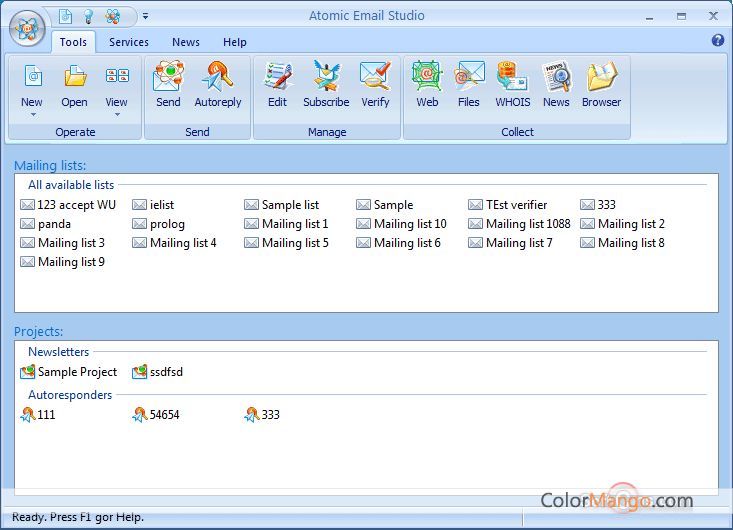Select the 'prolog' mailing list
This screenshot has width=733, height=530.
[x=158, y=224]
